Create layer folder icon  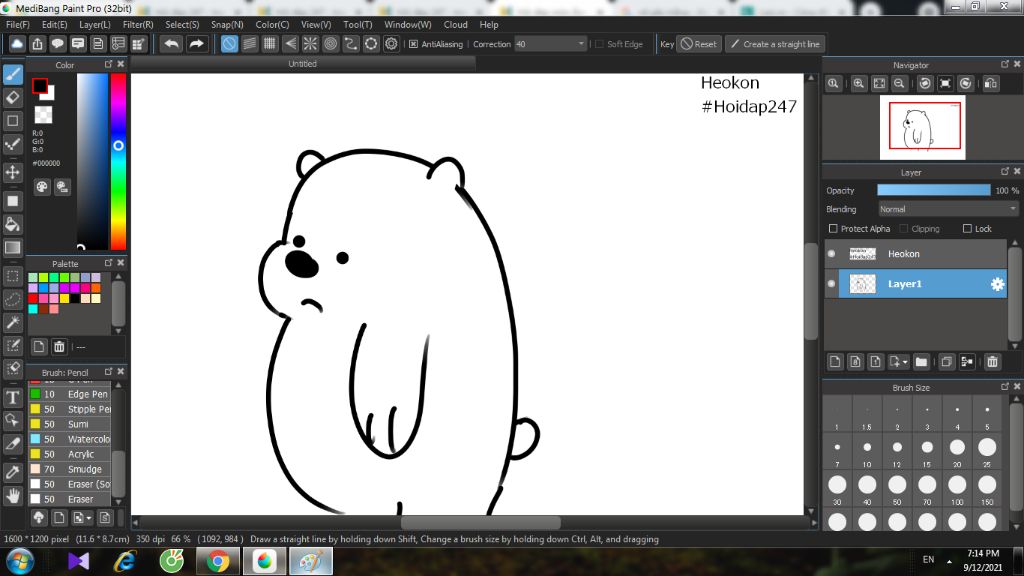pyautogui.click(x=921, y=362)
